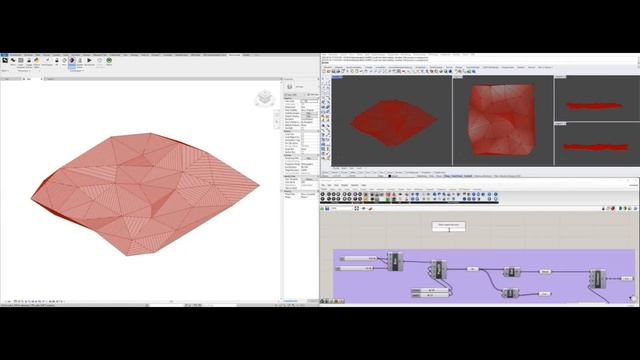Click the red sphere preview icon at Grasshopper toolbar right
This screenshot has height=360, width=640.
point(613,209)
